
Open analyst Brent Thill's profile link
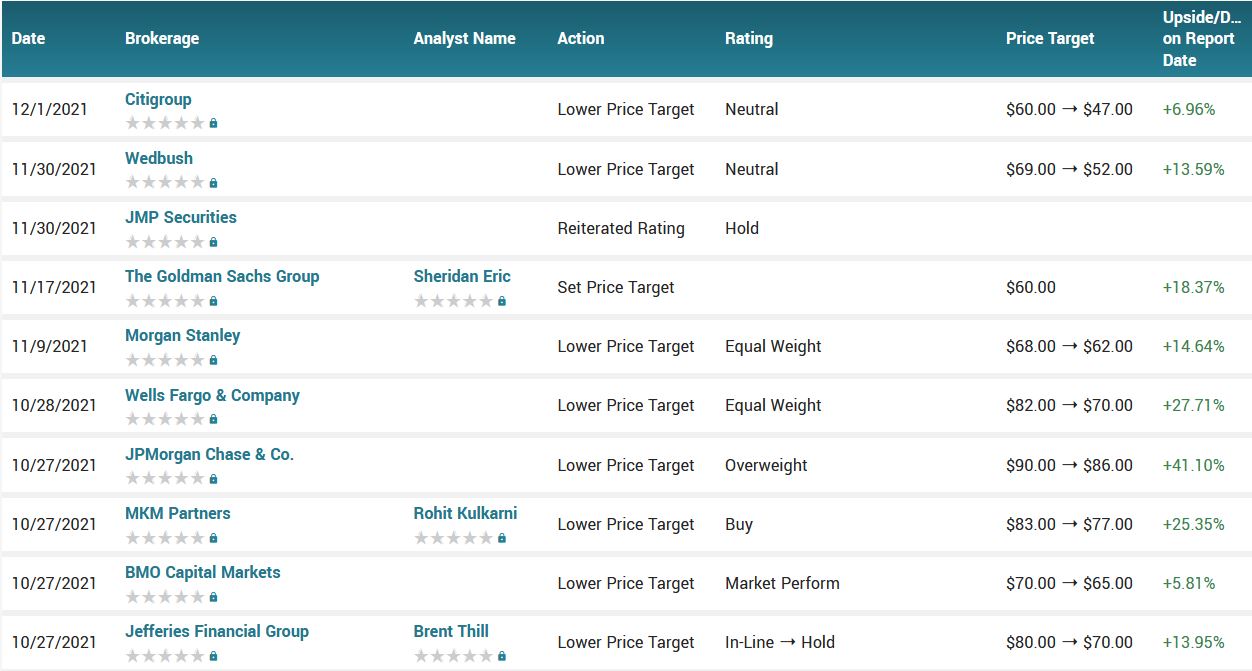click(x=452, y=631)
